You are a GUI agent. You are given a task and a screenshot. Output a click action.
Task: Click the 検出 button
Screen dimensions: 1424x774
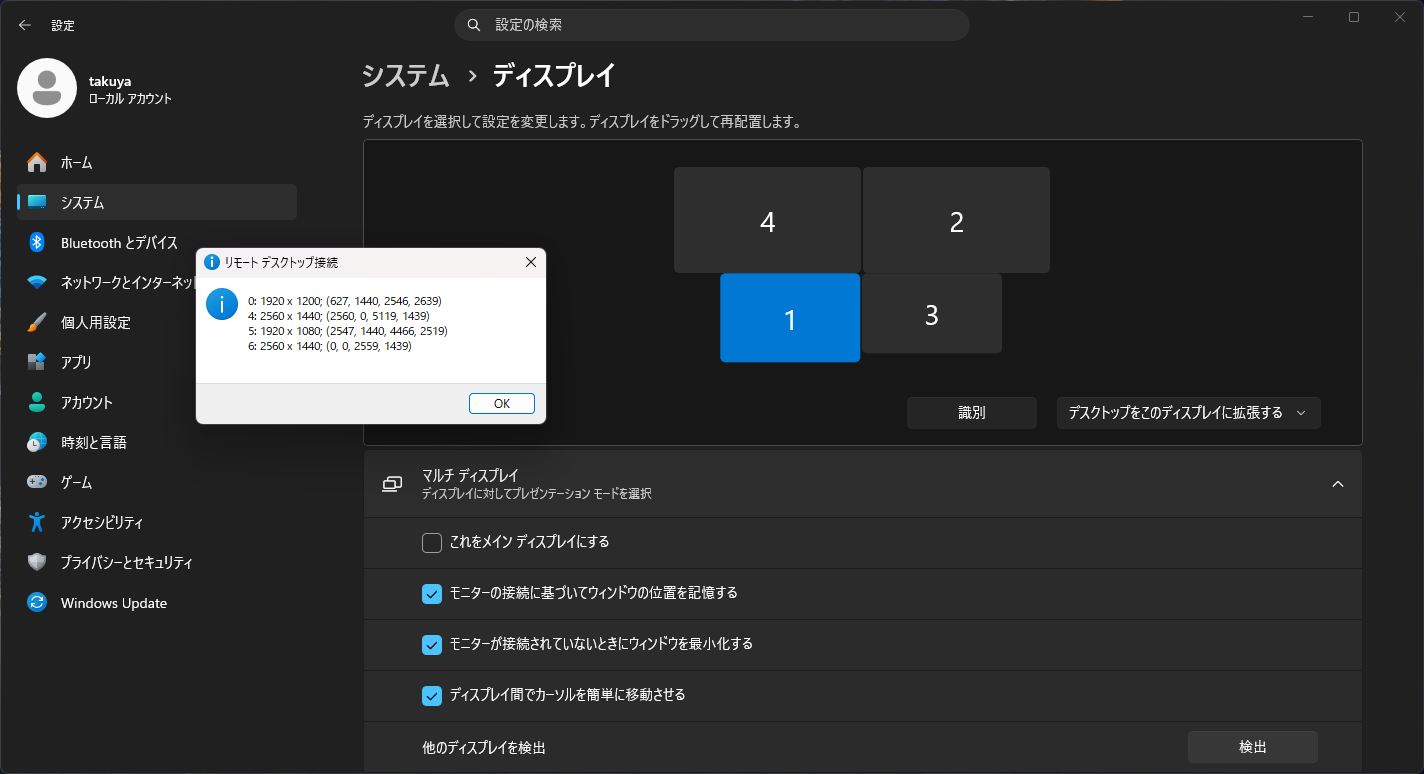(1253, 747)
